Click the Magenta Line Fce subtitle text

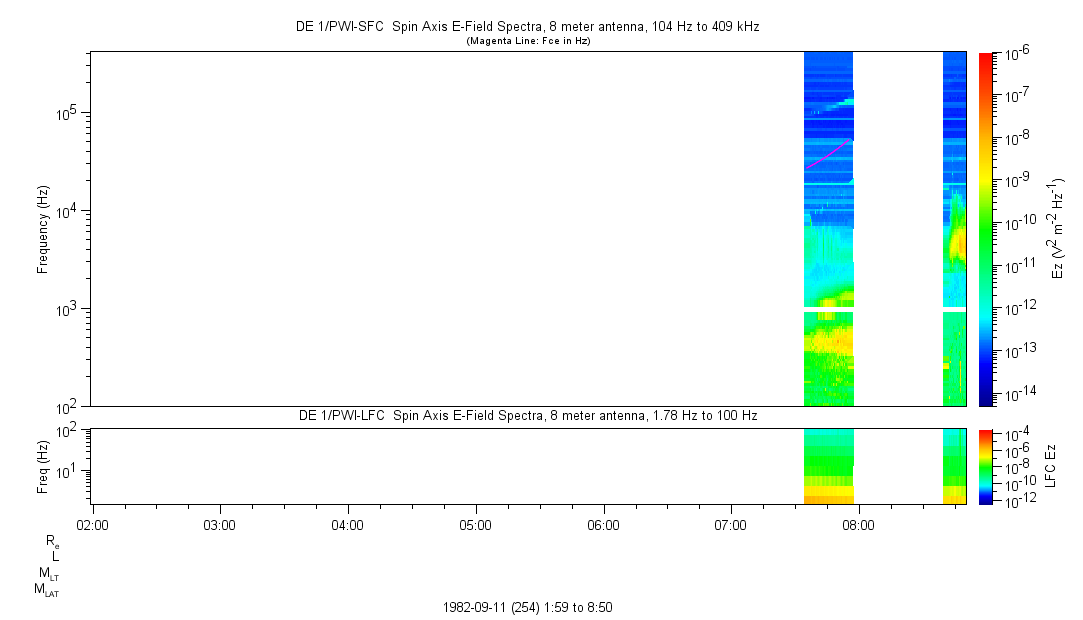[528, 41]
